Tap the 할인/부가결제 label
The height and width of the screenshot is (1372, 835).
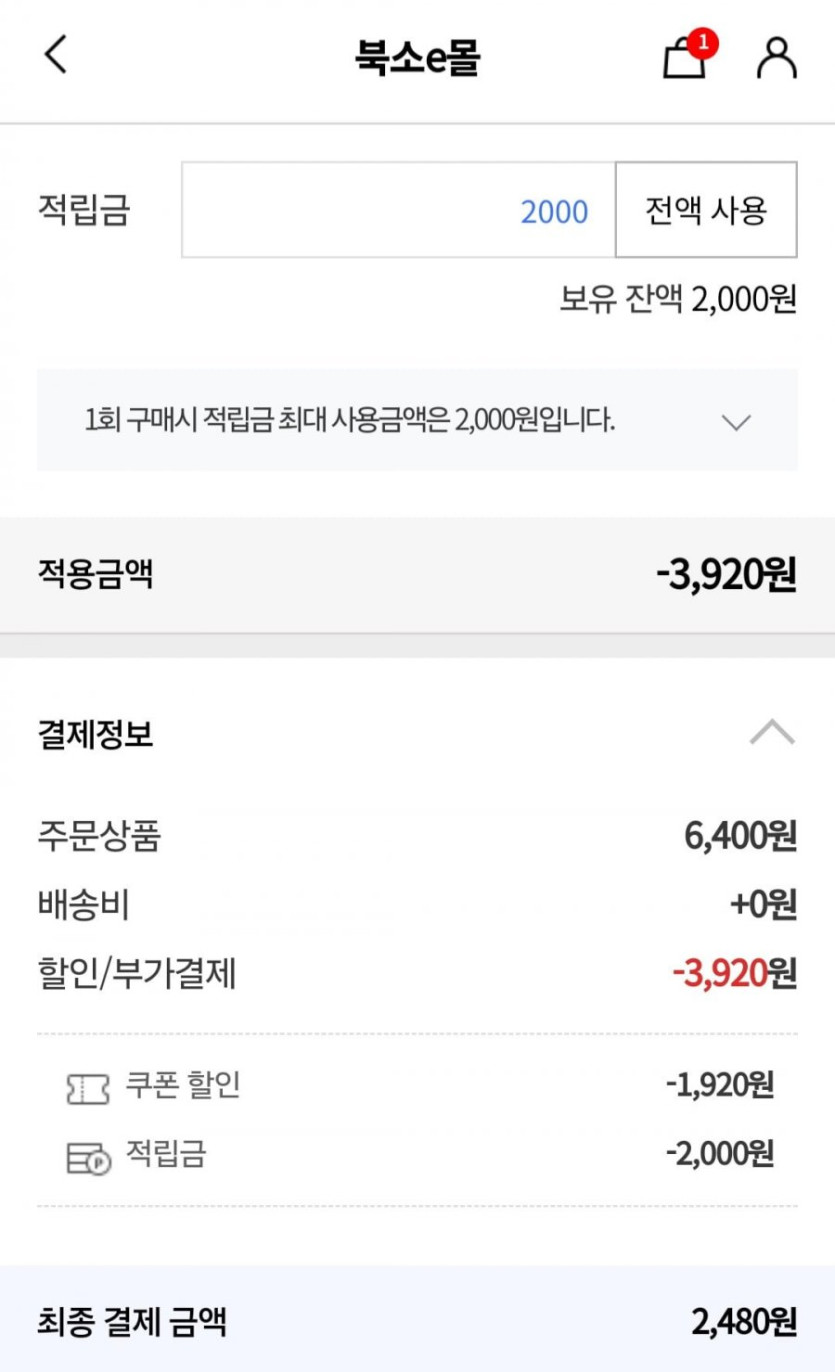[137, 973]
